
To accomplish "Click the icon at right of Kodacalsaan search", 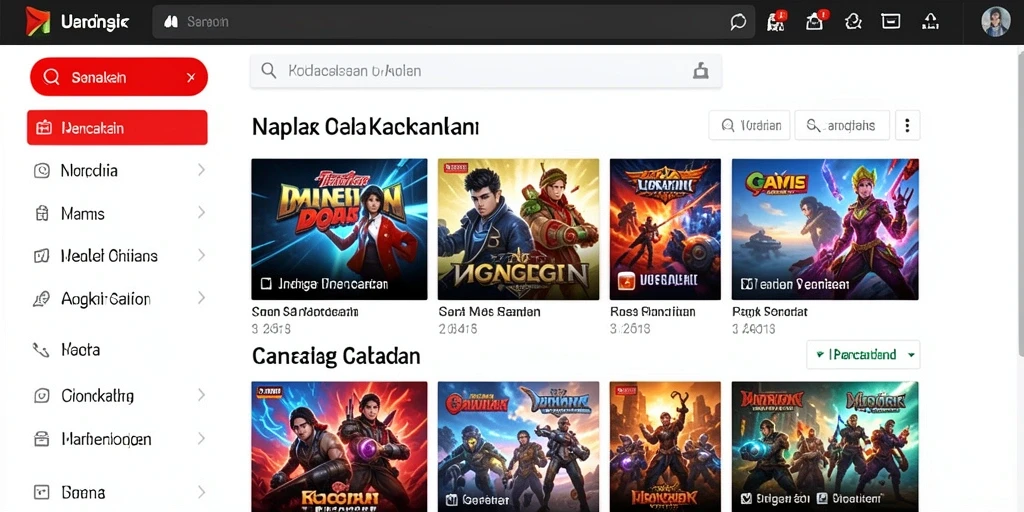I will click(x=701, y=71).
